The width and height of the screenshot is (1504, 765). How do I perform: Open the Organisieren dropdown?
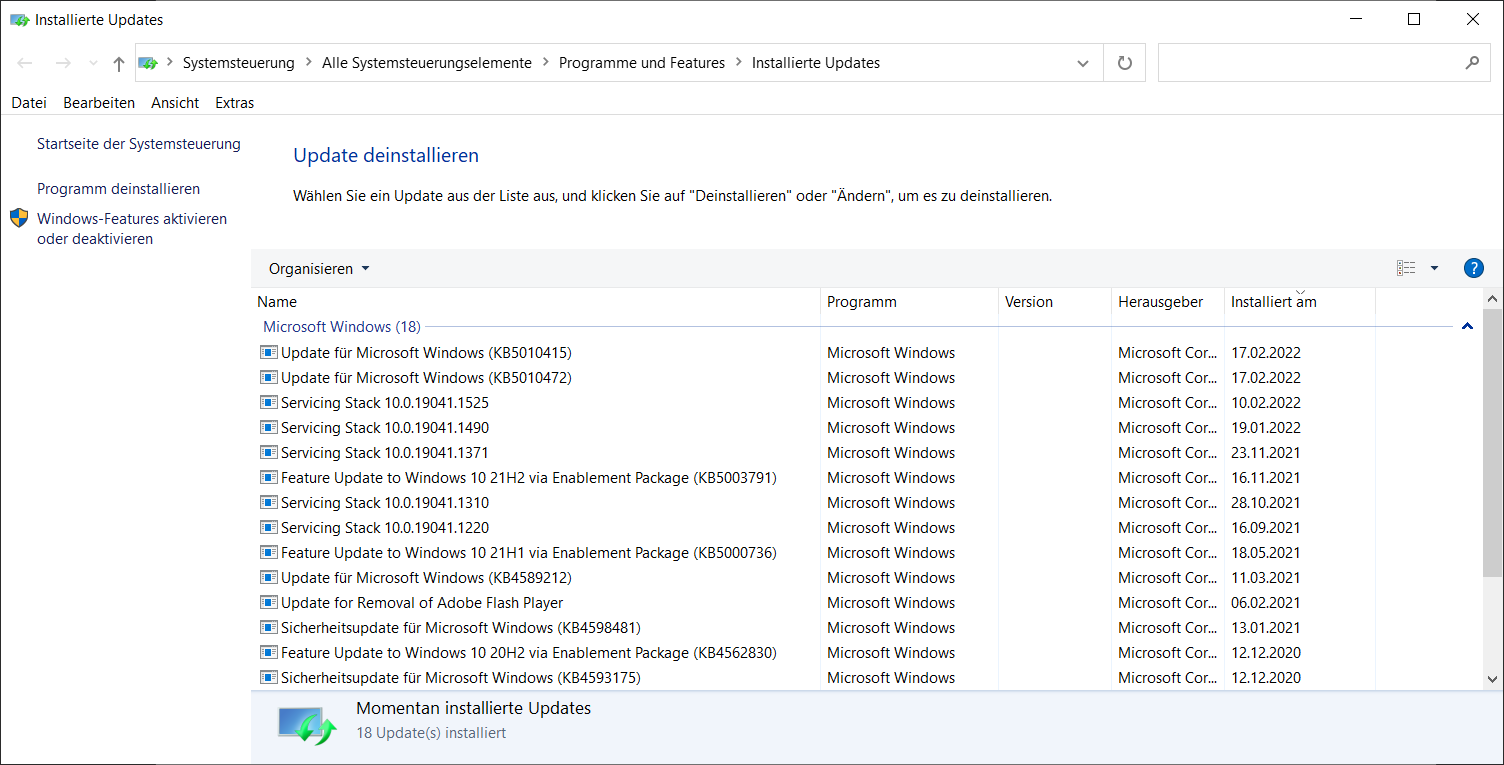tap(319, 269)
